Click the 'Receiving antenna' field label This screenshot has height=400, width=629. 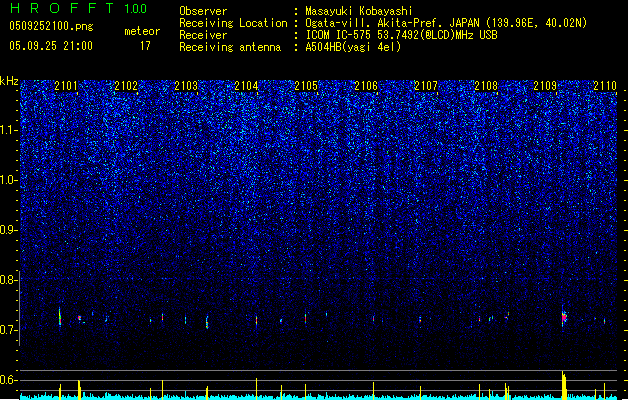point(230,47)
